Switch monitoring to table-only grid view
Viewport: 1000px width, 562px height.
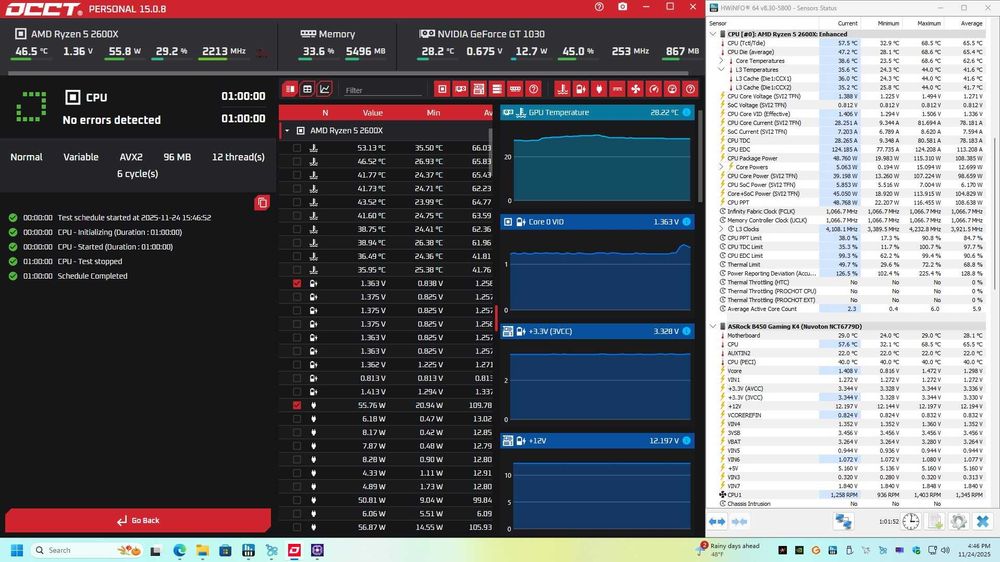307,89
